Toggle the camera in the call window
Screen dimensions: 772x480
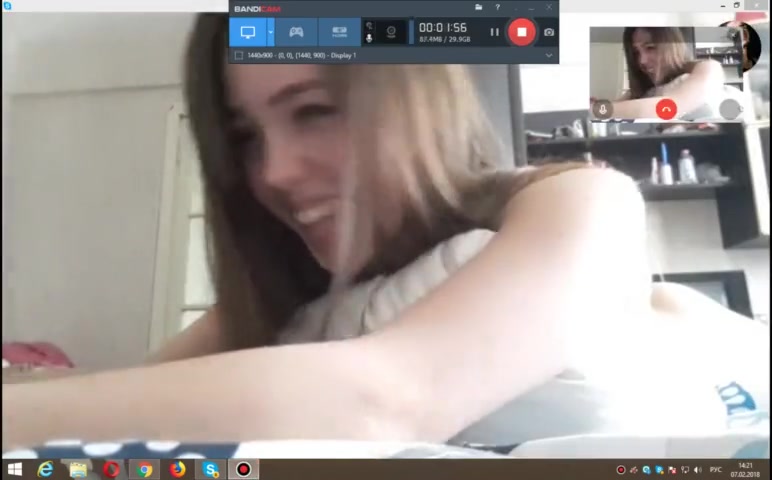click(730, 109)
